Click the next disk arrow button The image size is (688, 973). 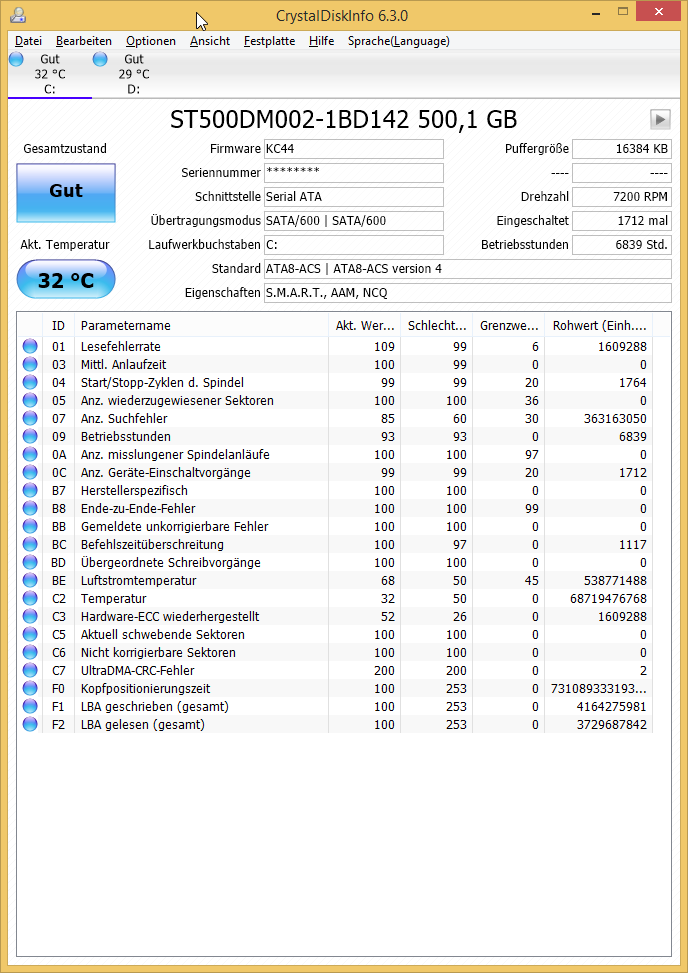[660, 119]
